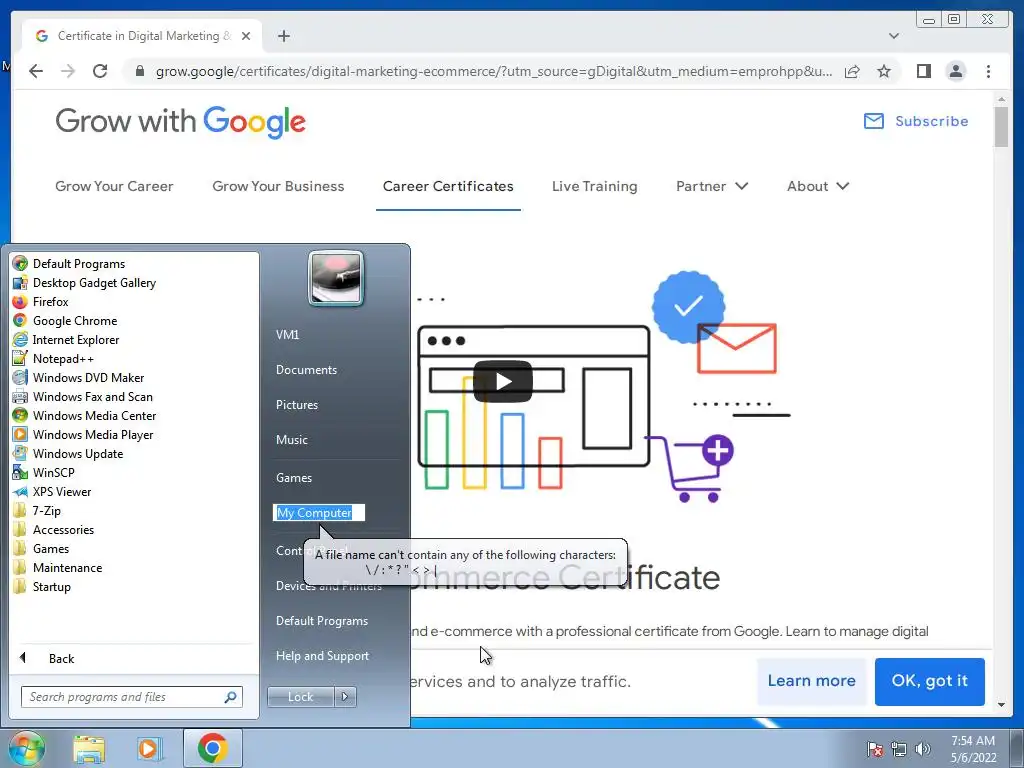Open Windows Update
This screenshot has height=768, width=1024.
click(x=67, y=453)
